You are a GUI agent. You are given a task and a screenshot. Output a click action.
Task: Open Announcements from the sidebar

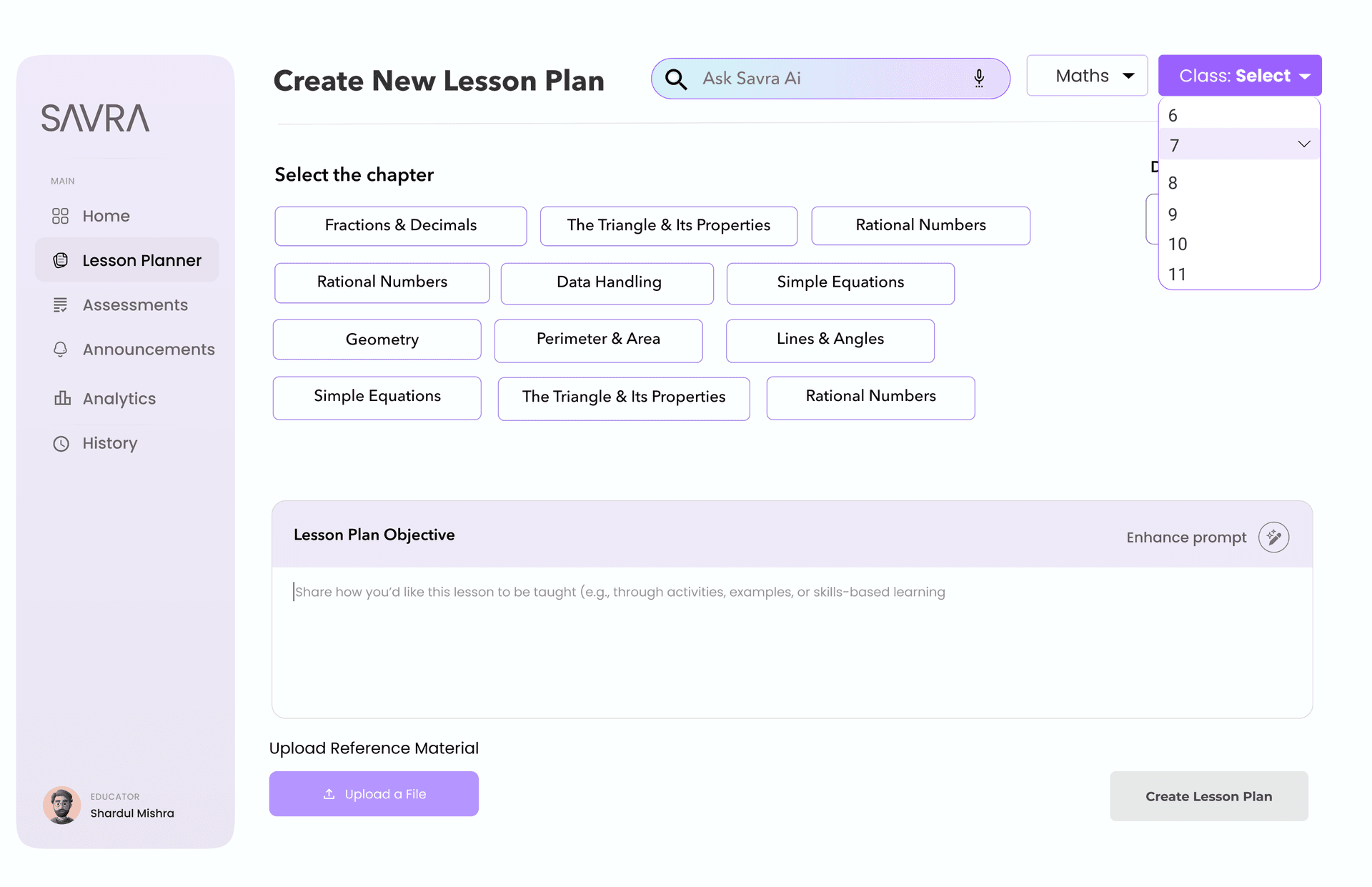(148, 350)
